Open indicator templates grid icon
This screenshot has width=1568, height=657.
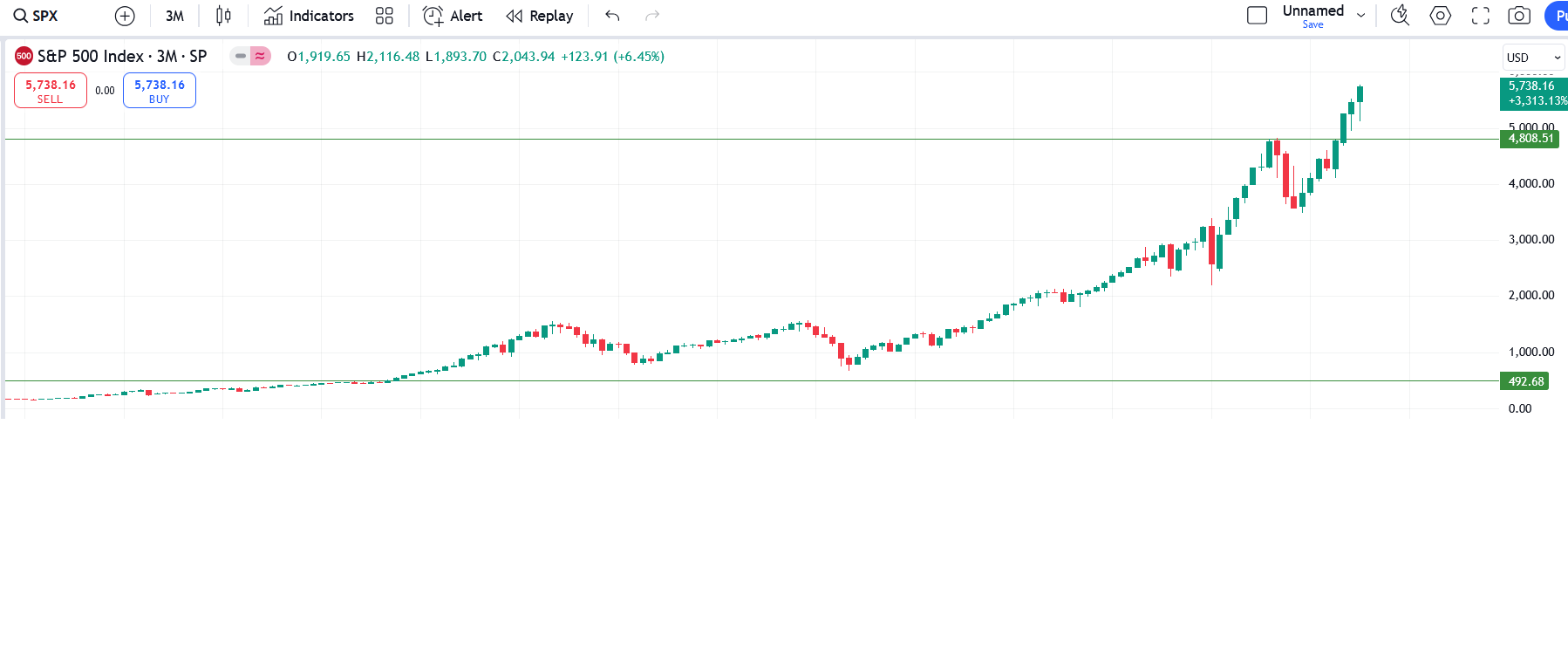pos(385,16)
